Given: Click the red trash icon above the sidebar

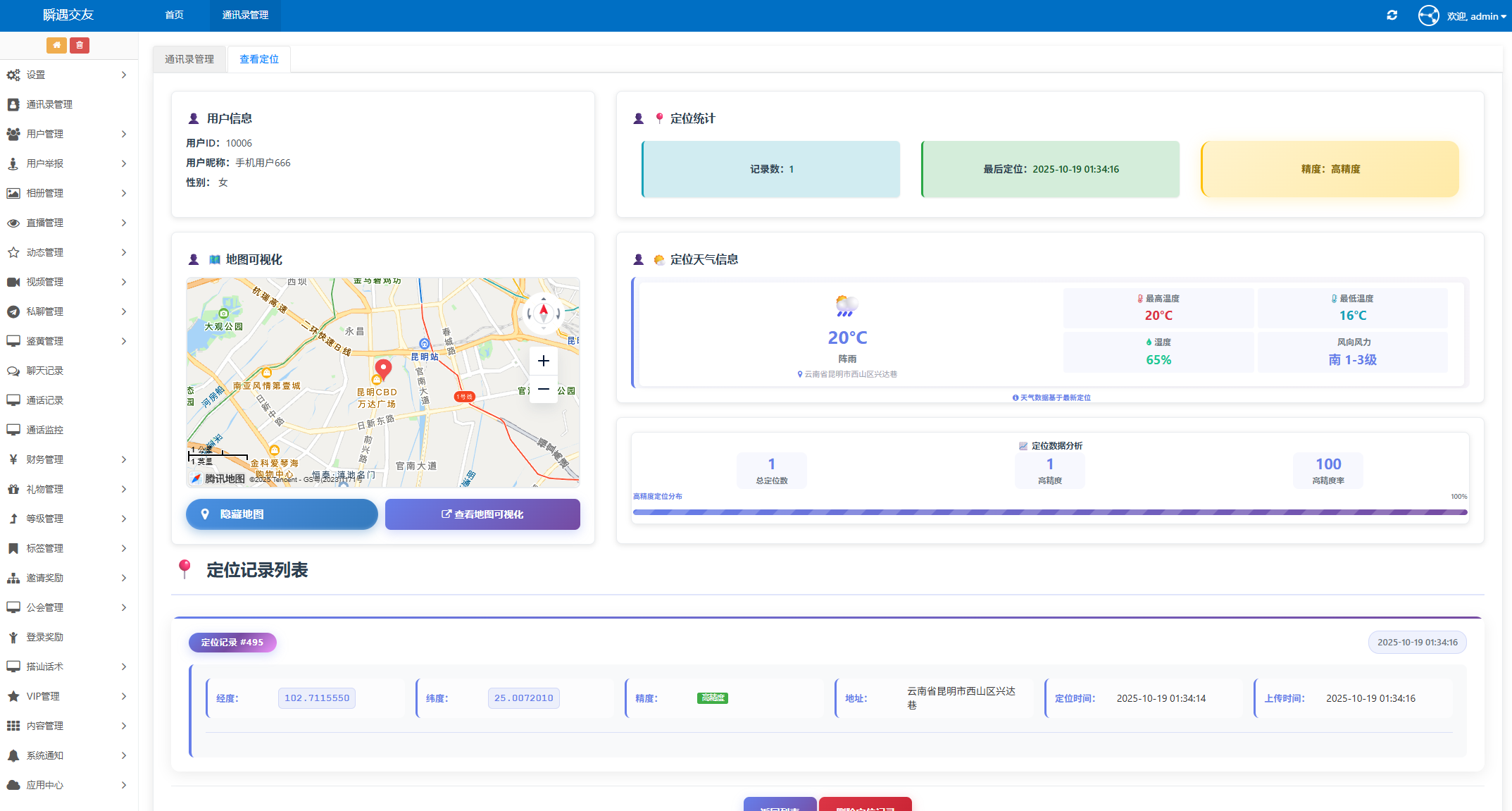Looking at the screenshot, I should tap(80, 44).
